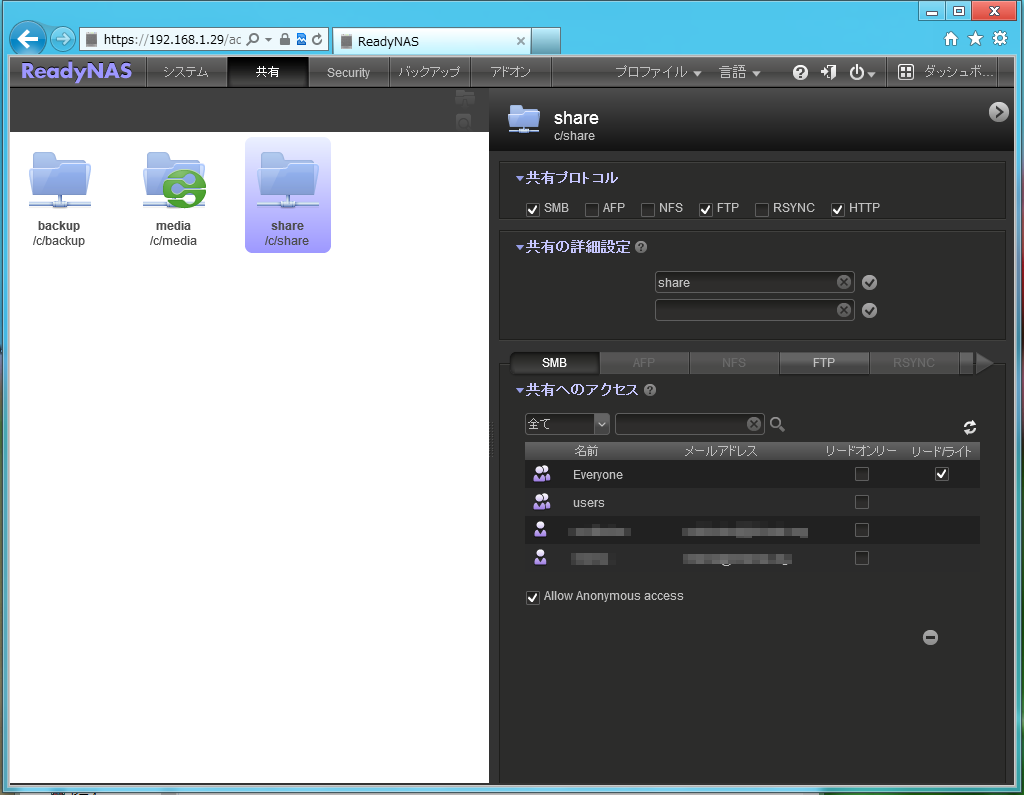This screenshot has height=795, width=1024.
Task: Click the logout icon in the top bar
Action: click(828, 72)
